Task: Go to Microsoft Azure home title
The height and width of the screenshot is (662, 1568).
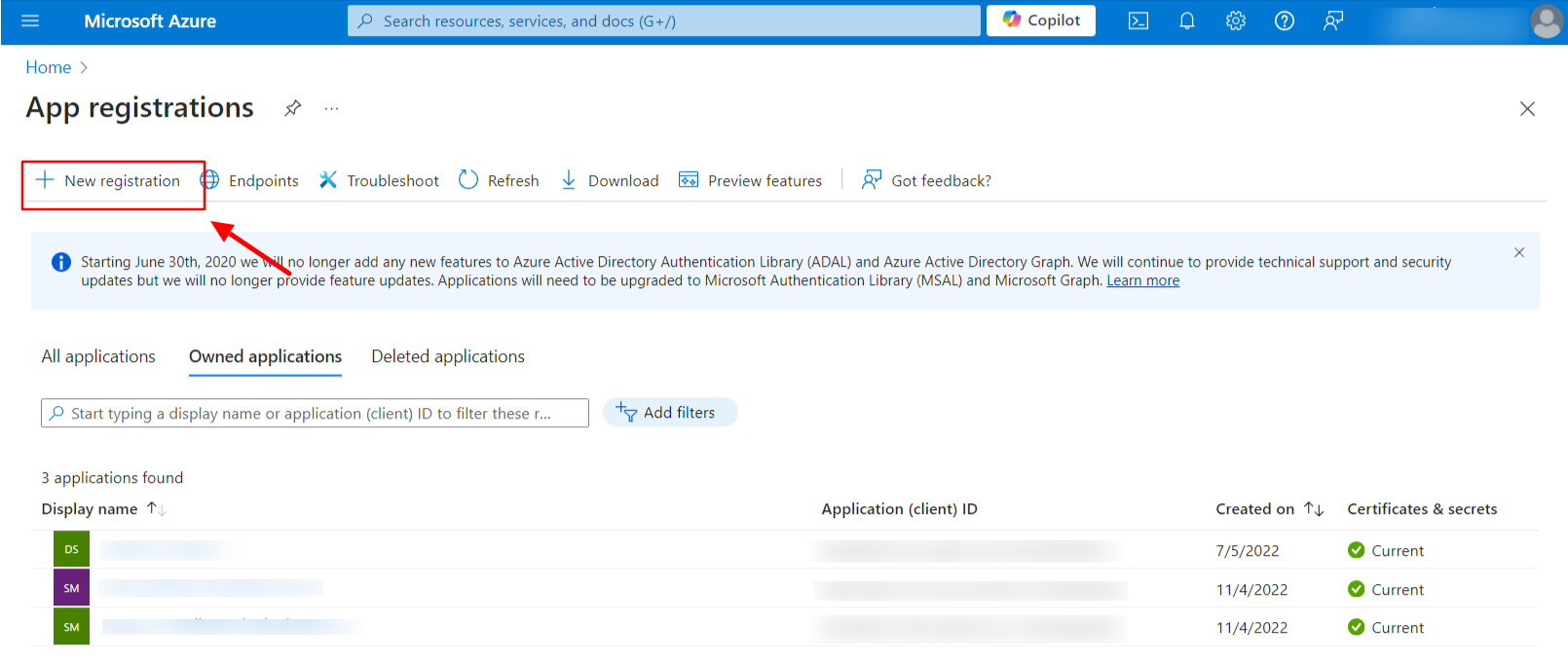Action: point(150,21)
